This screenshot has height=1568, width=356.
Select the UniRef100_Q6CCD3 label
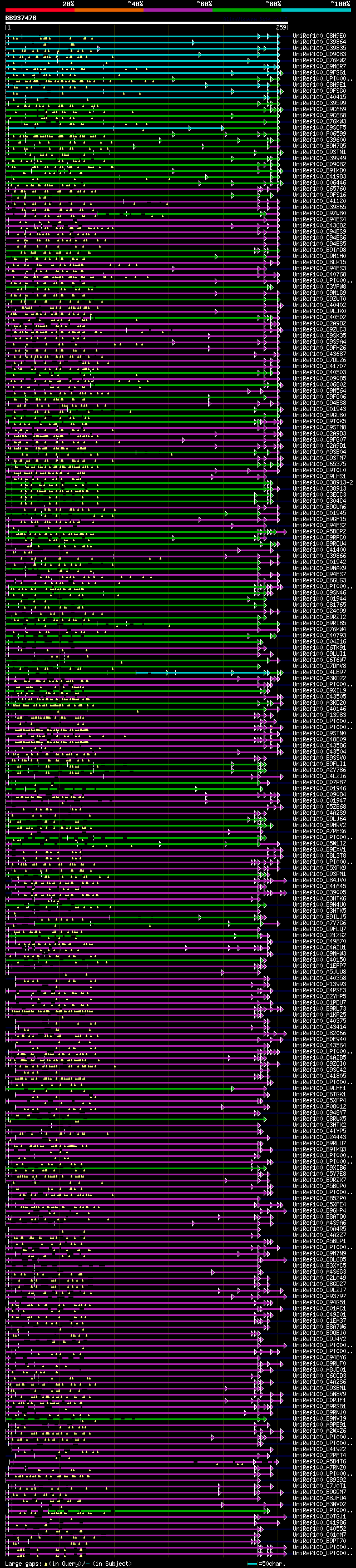click(319, 1376)
